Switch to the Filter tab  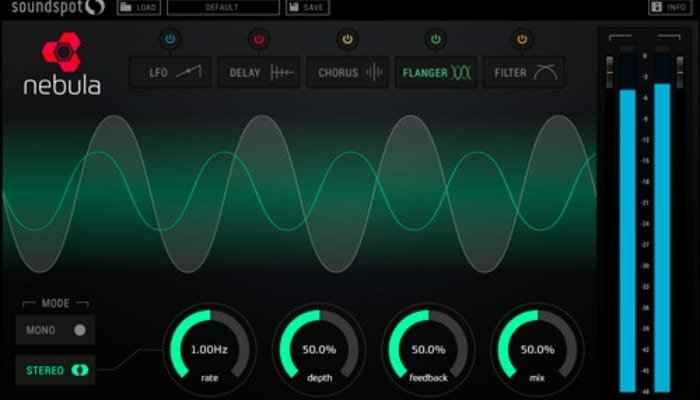coord(524,72)
